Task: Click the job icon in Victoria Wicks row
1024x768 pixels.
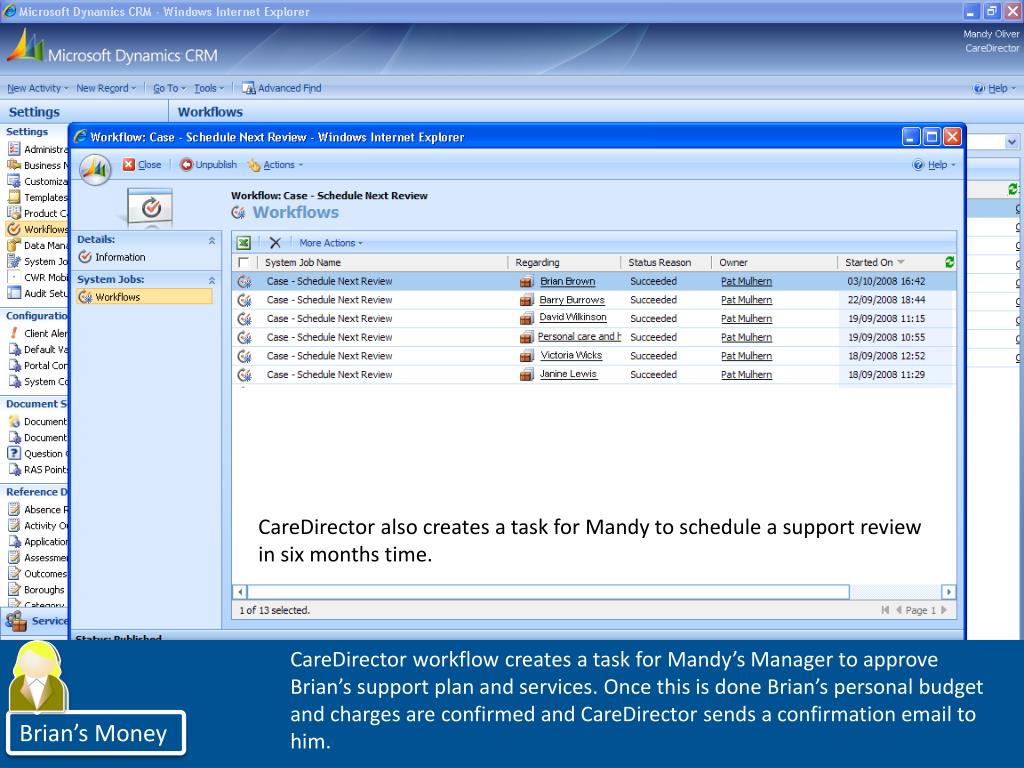Action: coord(244,356)
